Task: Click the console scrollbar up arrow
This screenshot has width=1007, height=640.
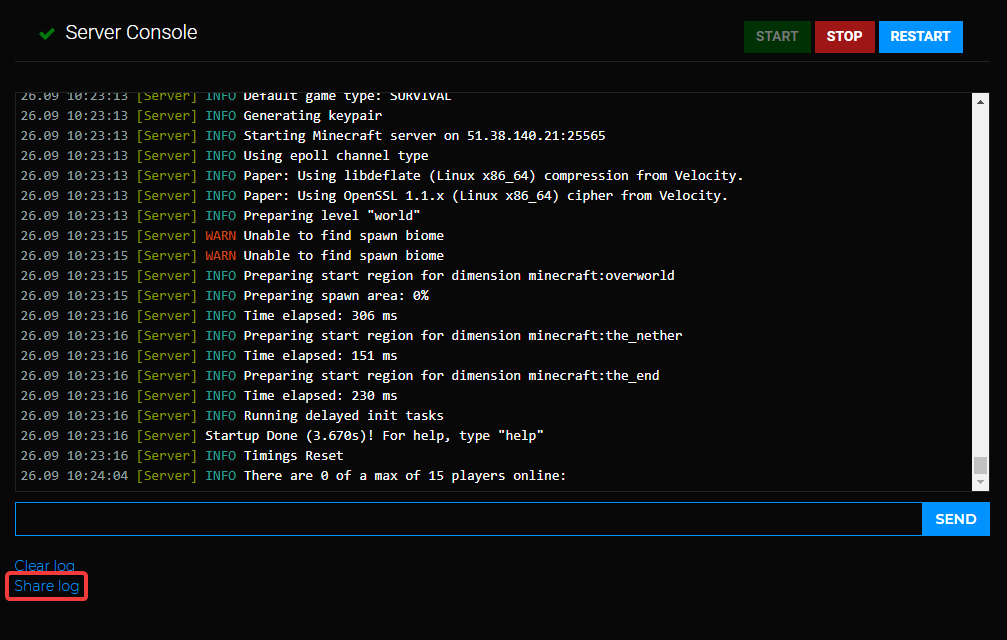Action: pyautogui.click(x=980, y=101)
